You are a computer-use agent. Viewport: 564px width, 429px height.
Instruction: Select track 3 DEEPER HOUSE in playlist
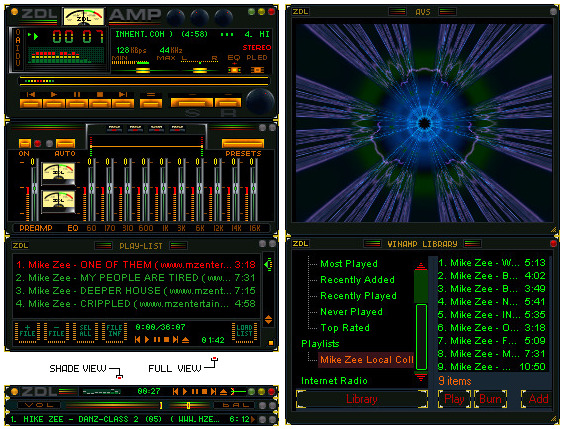136,291
